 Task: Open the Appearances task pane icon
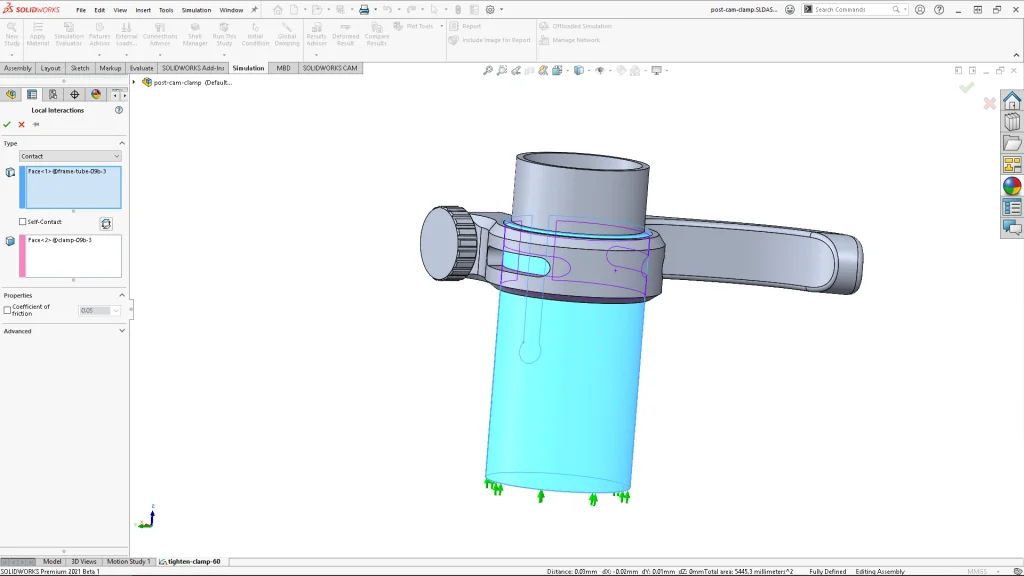1012,186
